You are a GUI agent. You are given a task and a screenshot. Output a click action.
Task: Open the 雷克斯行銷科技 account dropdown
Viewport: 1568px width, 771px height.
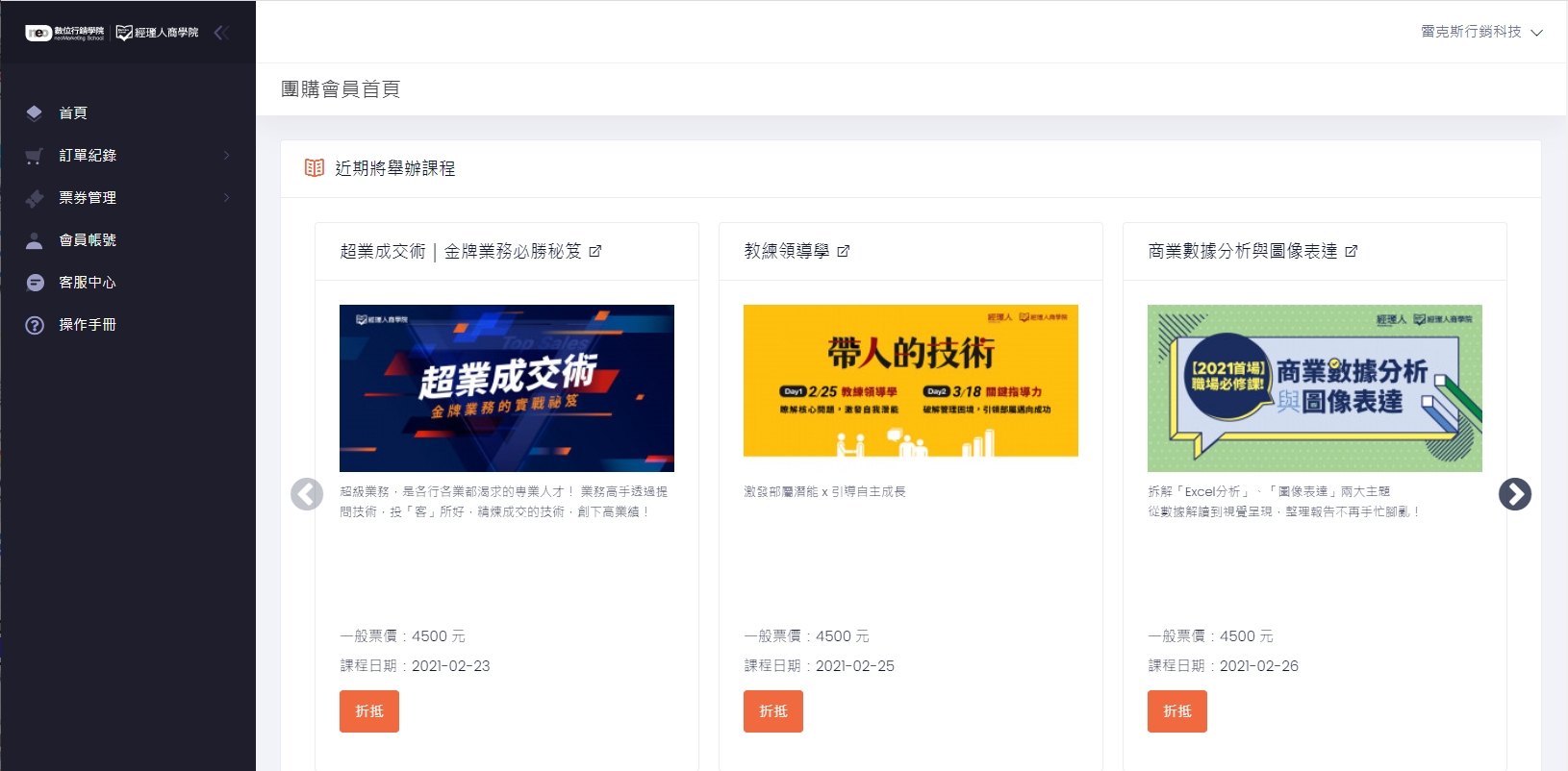pyautogui.click(x=1481, y=32)
